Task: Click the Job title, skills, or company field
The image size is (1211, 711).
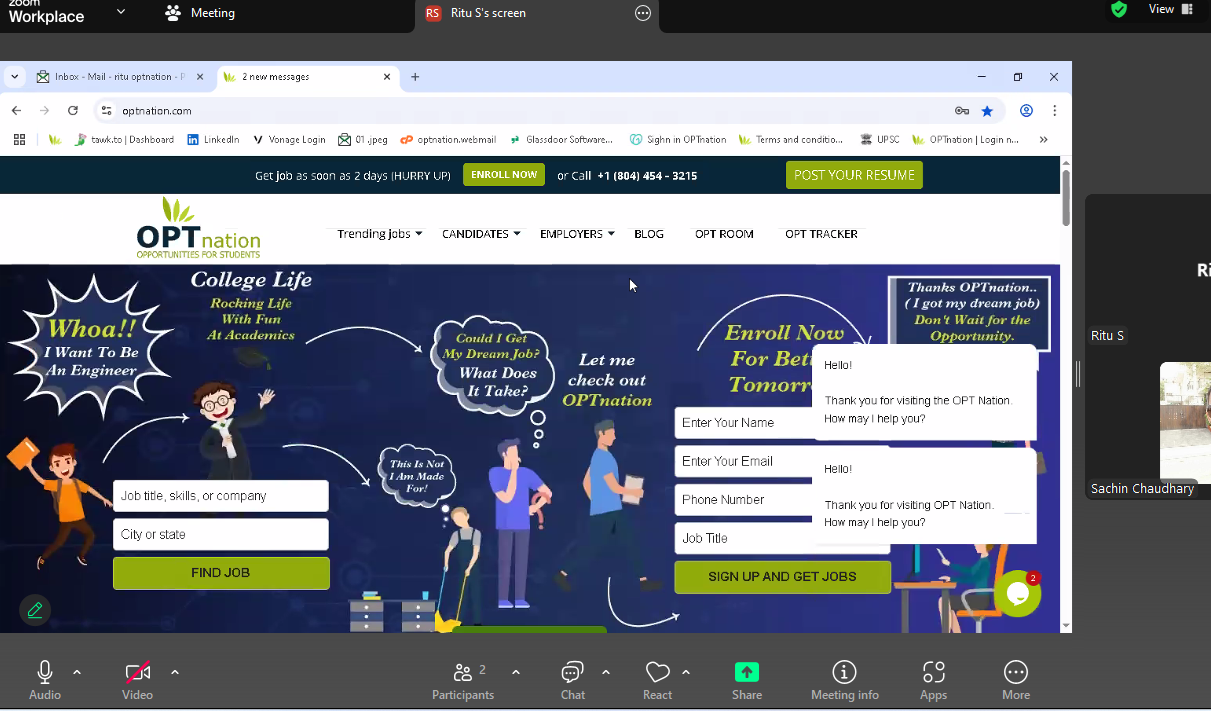Action: click(x=221, y=496)
